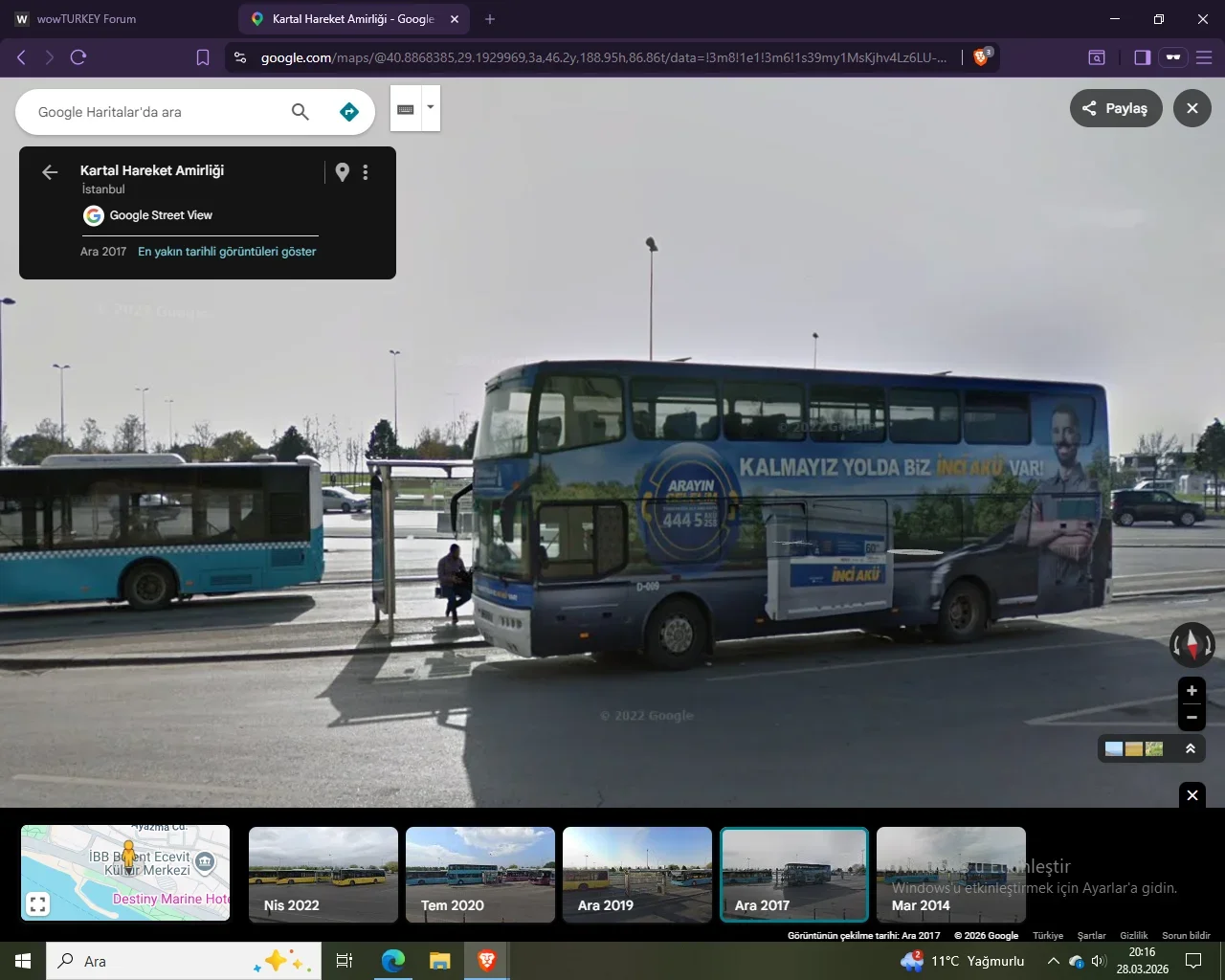The height and width of the screenshot is (980, 1225).
Task: Open a new browser tab
Action: pyautogui.click(x=490, y=19)
